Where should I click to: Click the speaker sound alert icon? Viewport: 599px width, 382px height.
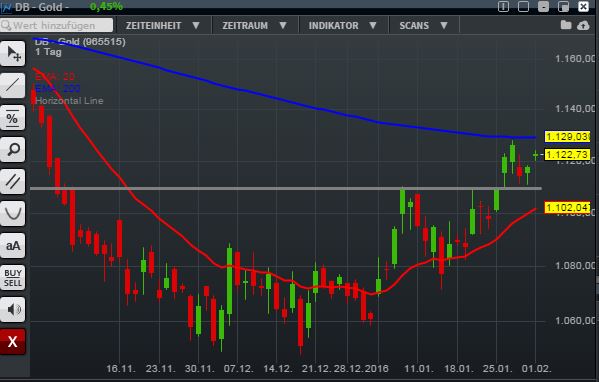13,309
